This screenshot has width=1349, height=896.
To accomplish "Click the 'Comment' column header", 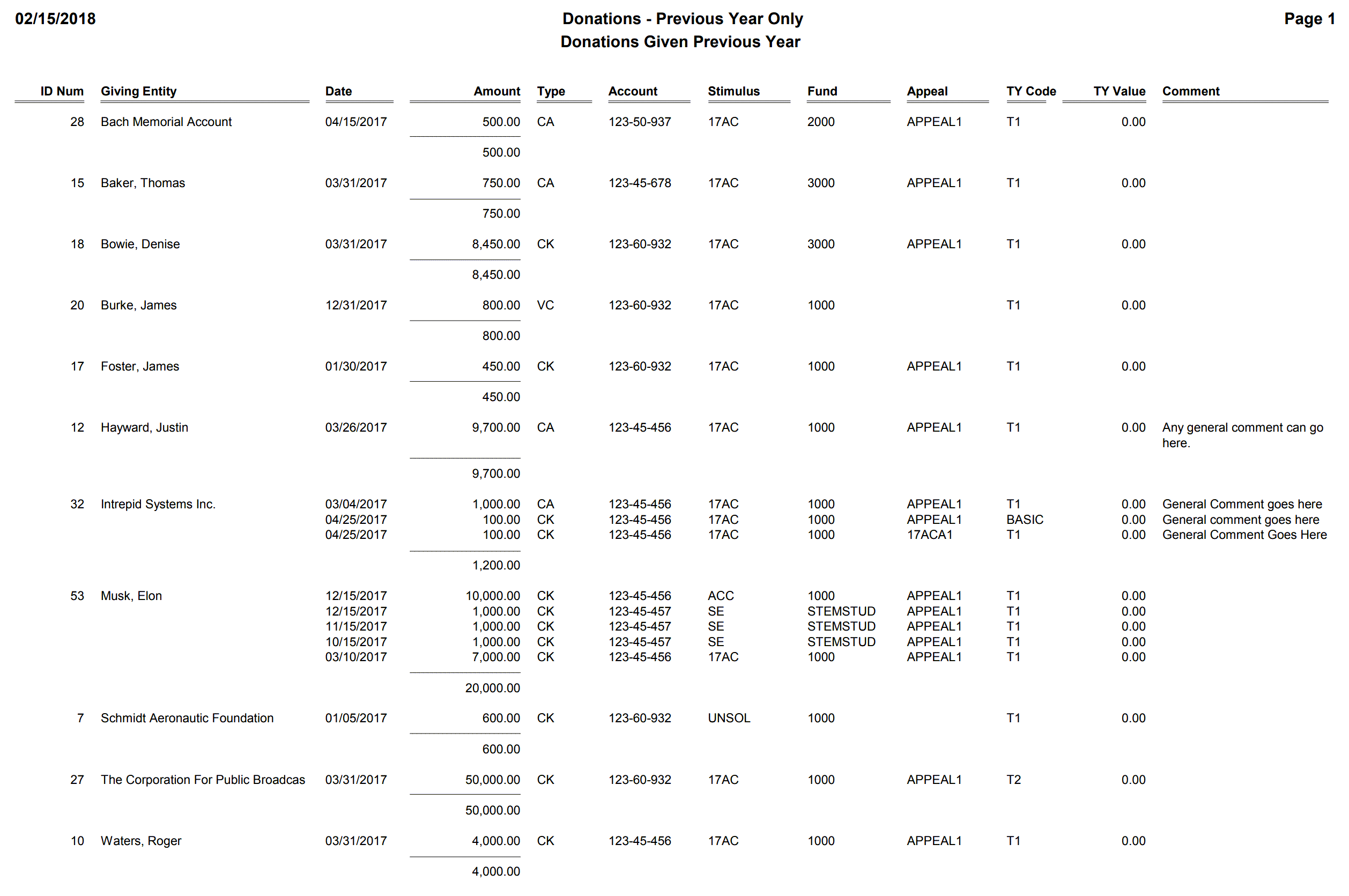I will [1191, 92].
